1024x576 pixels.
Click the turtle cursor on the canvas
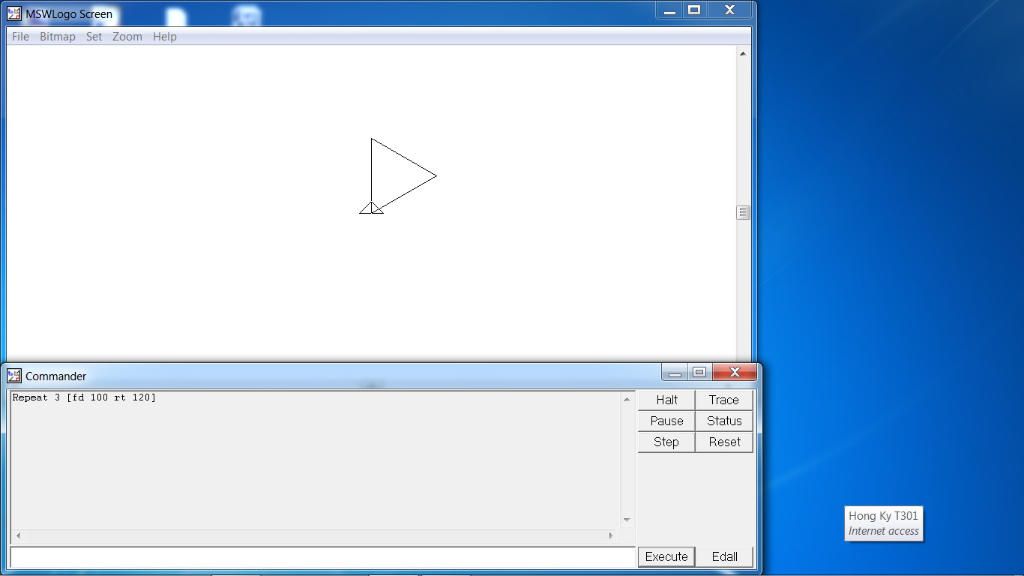coord(372,208)
